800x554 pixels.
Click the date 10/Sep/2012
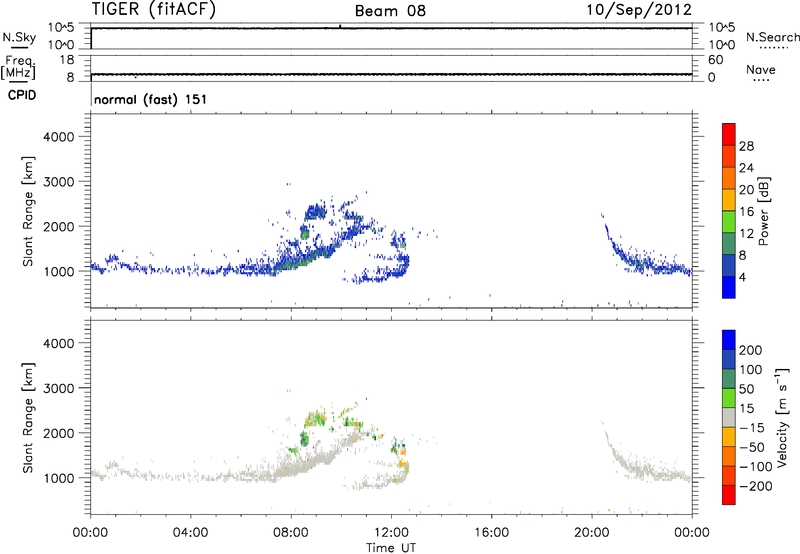[x=639, y=10]
